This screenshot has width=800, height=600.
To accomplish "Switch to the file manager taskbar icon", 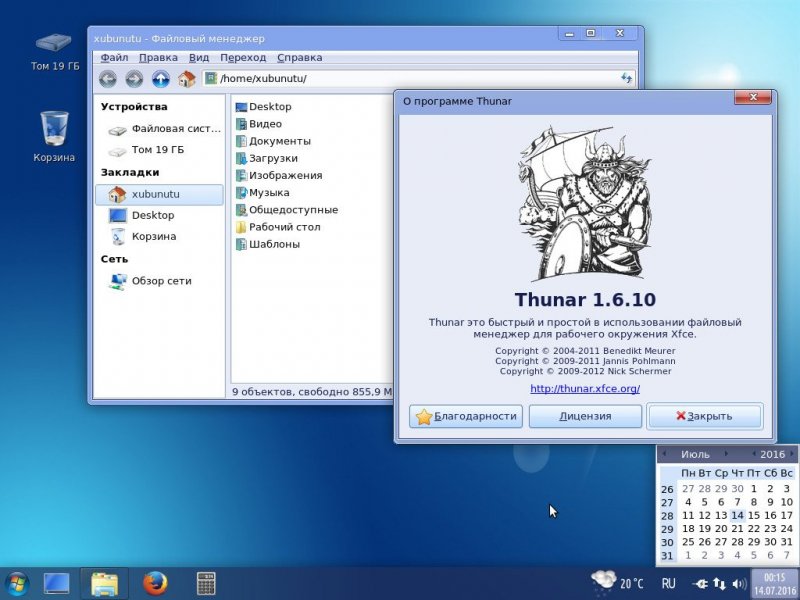I will (x=105, y=583).
